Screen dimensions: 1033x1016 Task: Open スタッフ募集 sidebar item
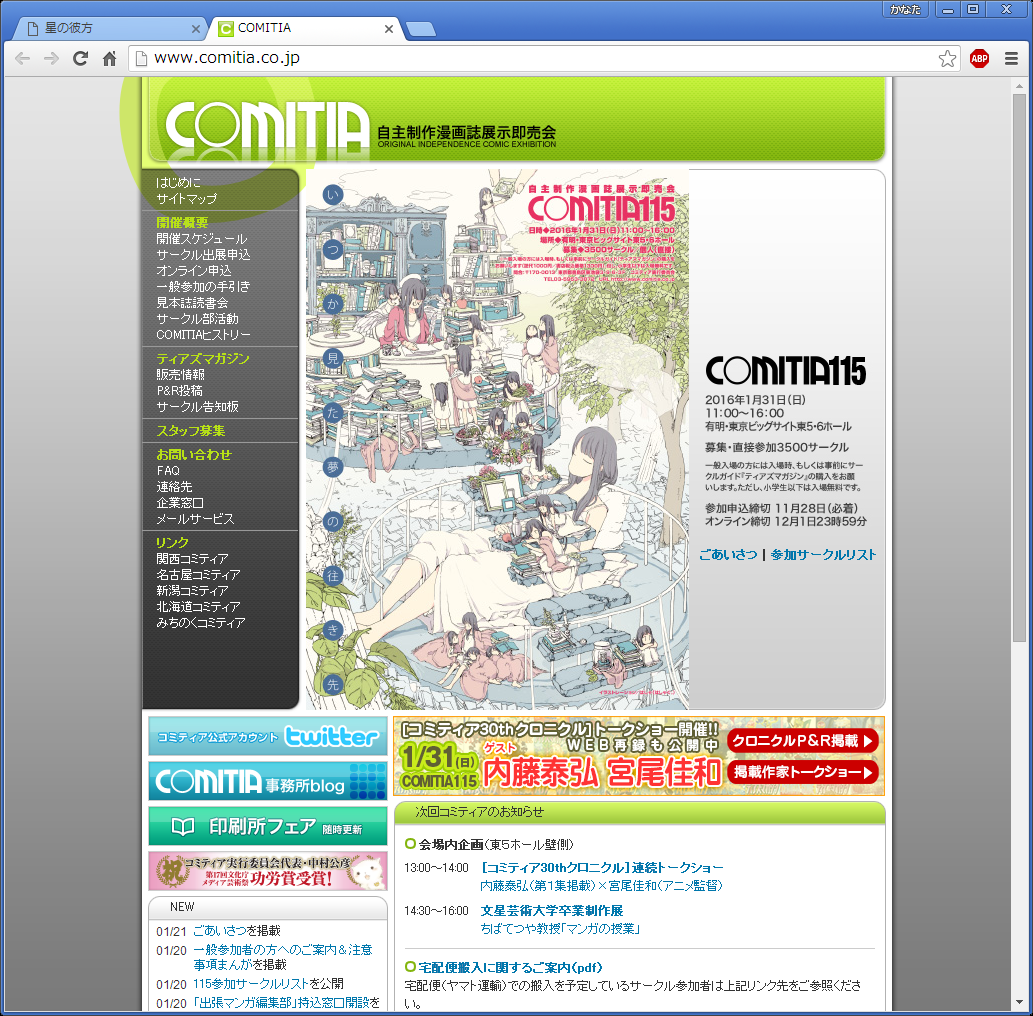pyautogui.click(x=190, y=431)
